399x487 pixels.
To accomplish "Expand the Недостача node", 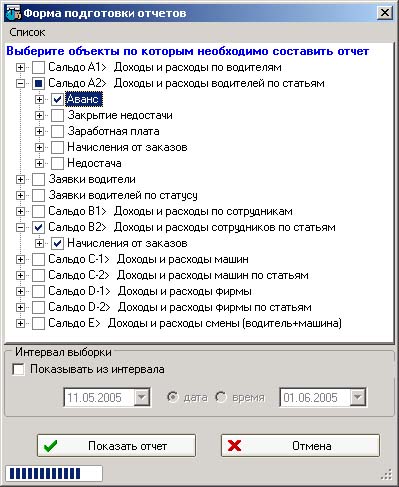I will (39, 163).
